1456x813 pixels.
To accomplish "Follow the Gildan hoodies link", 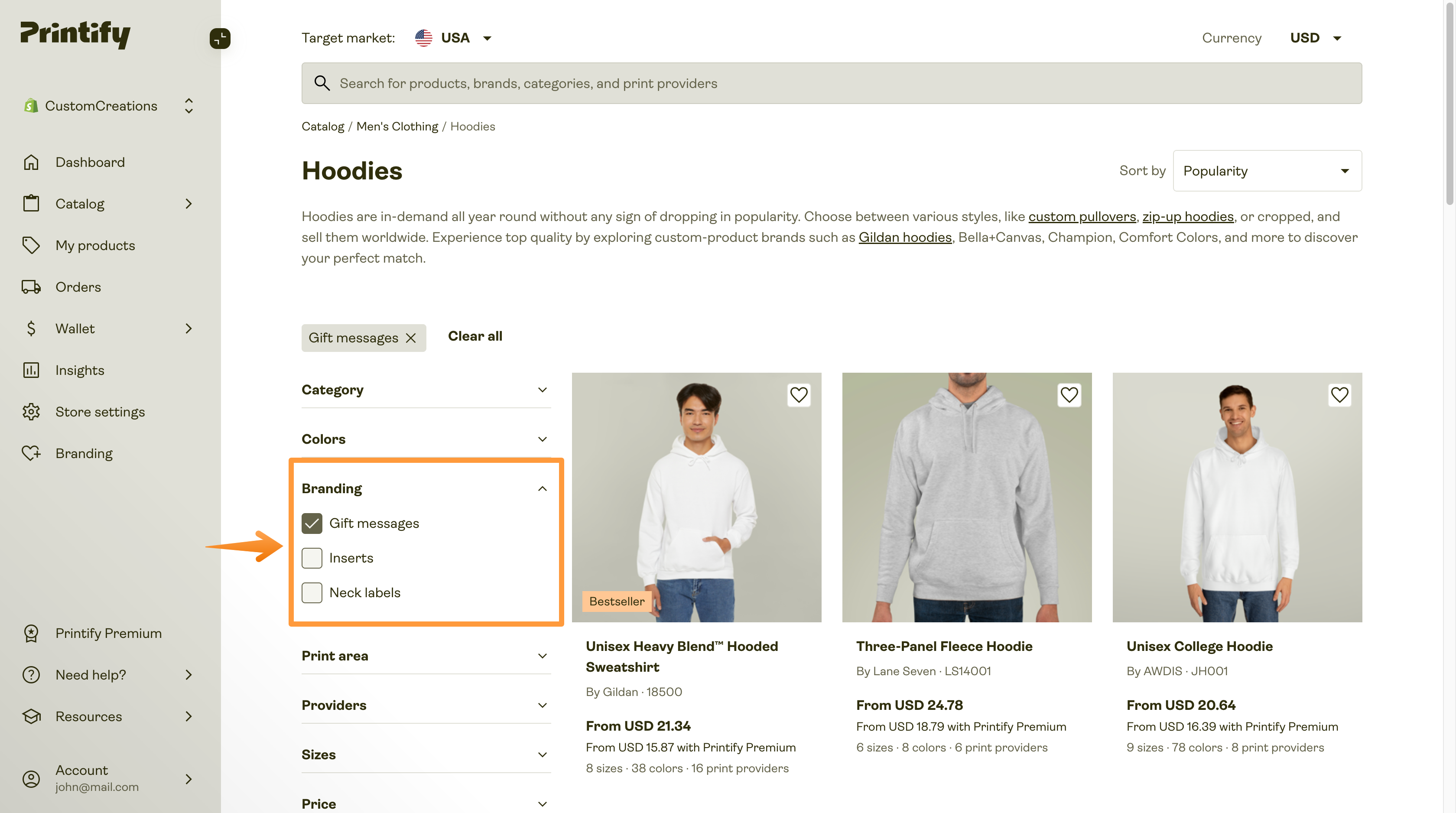I will [x=904, y=237].
